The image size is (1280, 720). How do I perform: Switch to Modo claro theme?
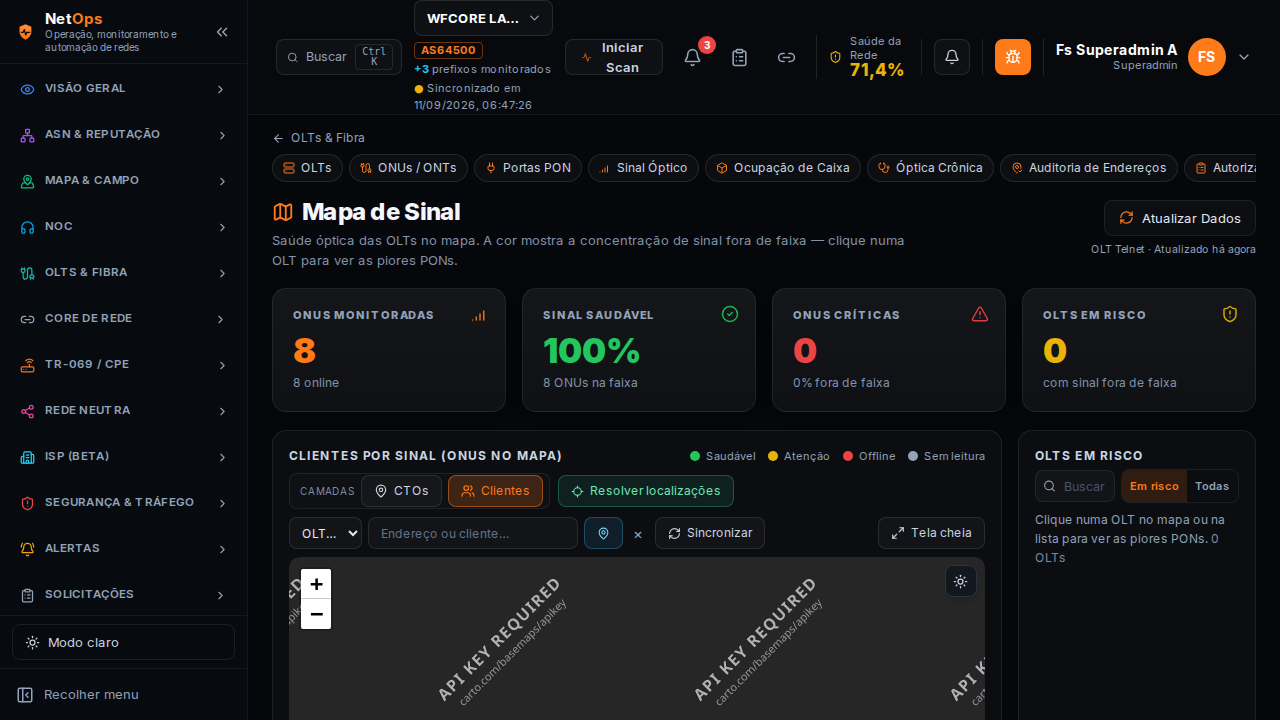123,642
